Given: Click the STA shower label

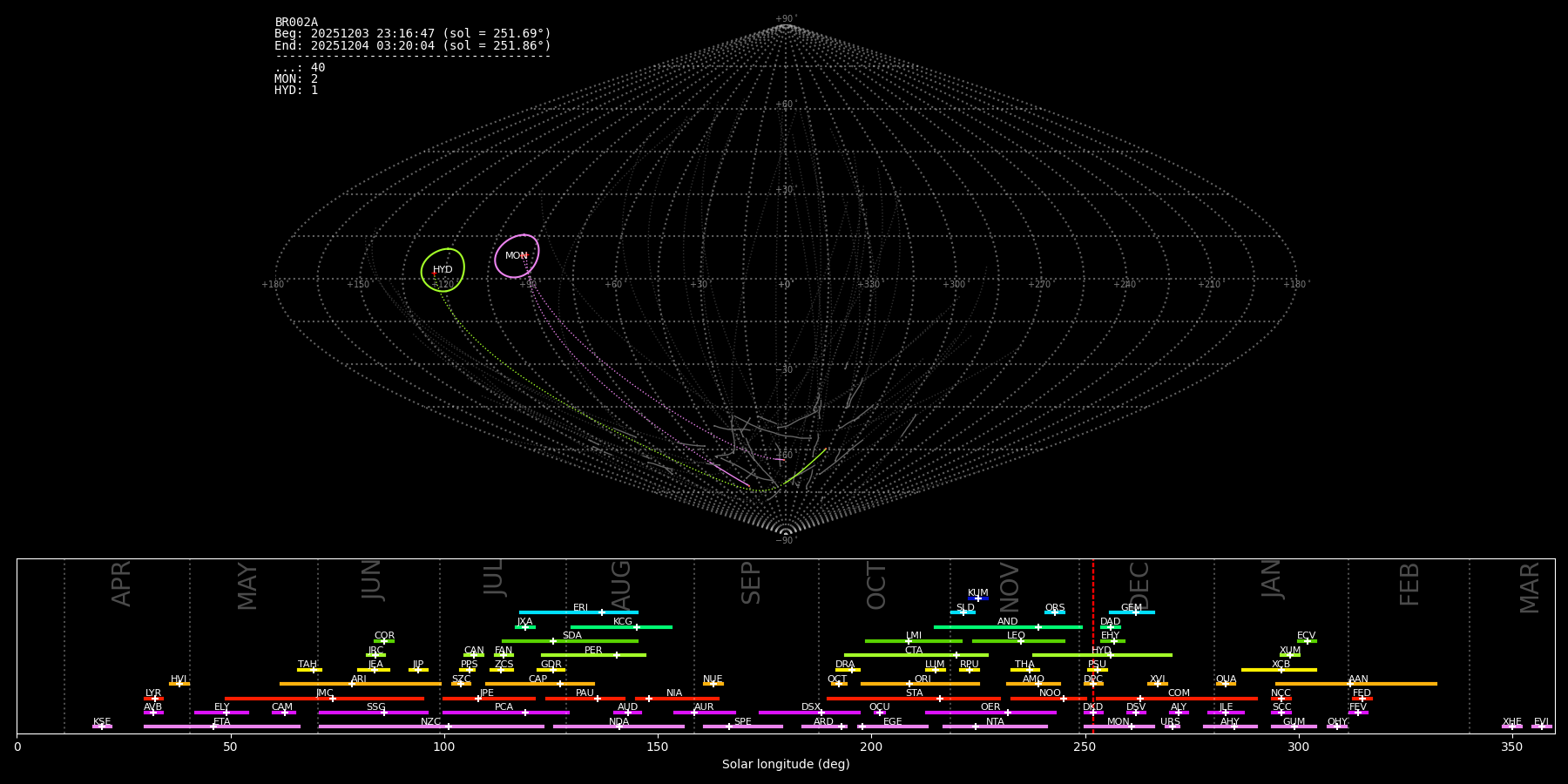Looking at the screenshot, I should click(914, 693).
